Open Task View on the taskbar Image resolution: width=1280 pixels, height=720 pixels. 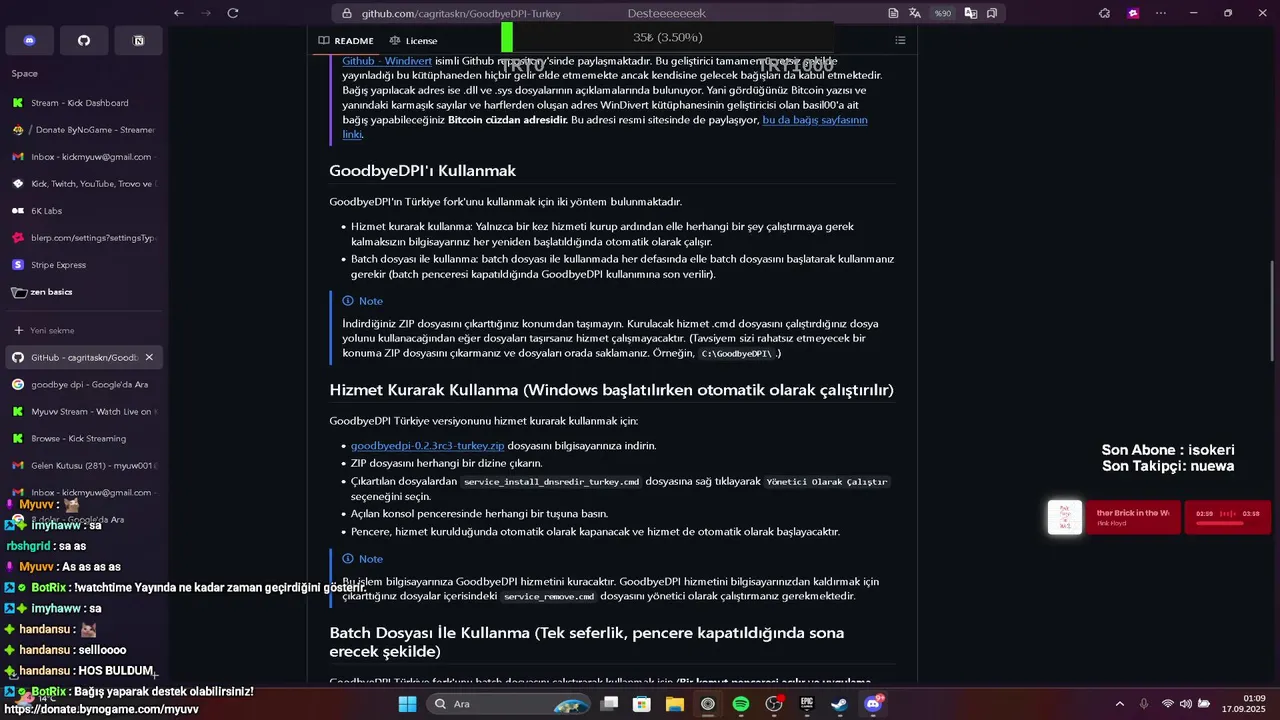click(x=609, y=704)
